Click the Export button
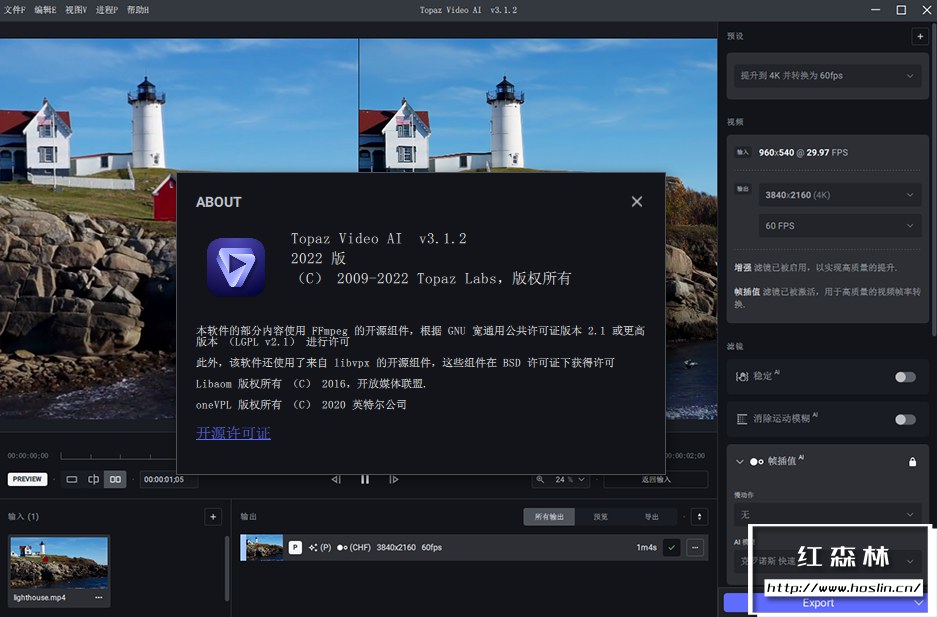 point(817,603)
